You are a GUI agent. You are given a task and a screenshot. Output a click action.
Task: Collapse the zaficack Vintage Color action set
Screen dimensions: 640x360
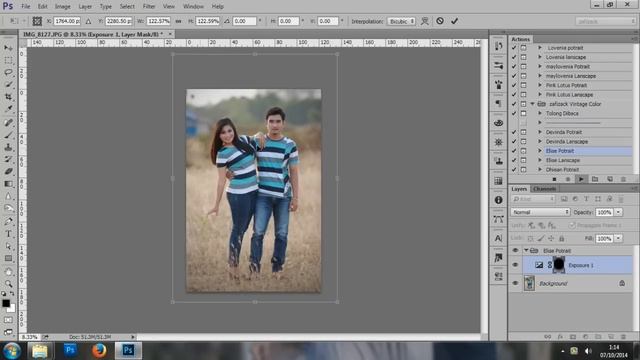pyautogui.click(x=532, y=104)
